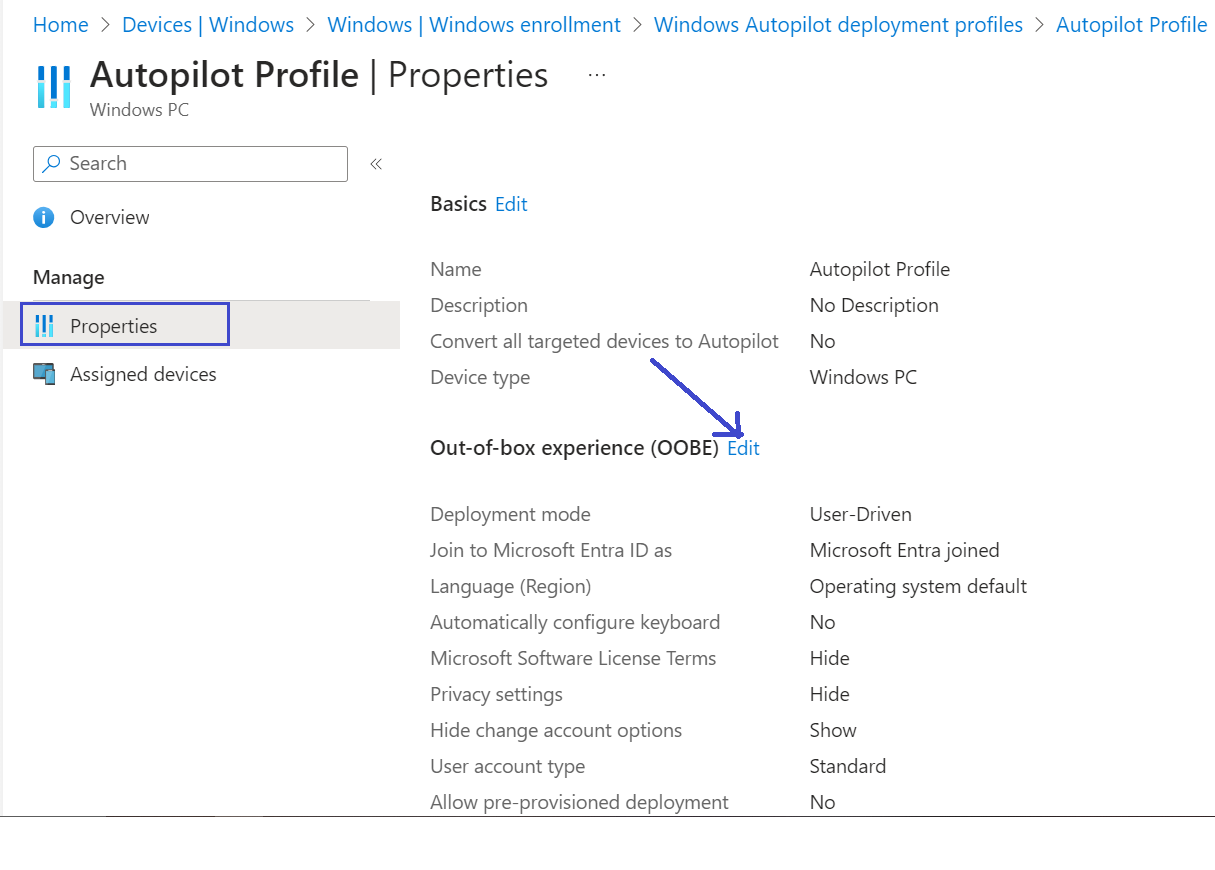This screenshot has width=1215, height=870.
Task: Open Assigned devices in the sidebar
Action: pos(141,373)
